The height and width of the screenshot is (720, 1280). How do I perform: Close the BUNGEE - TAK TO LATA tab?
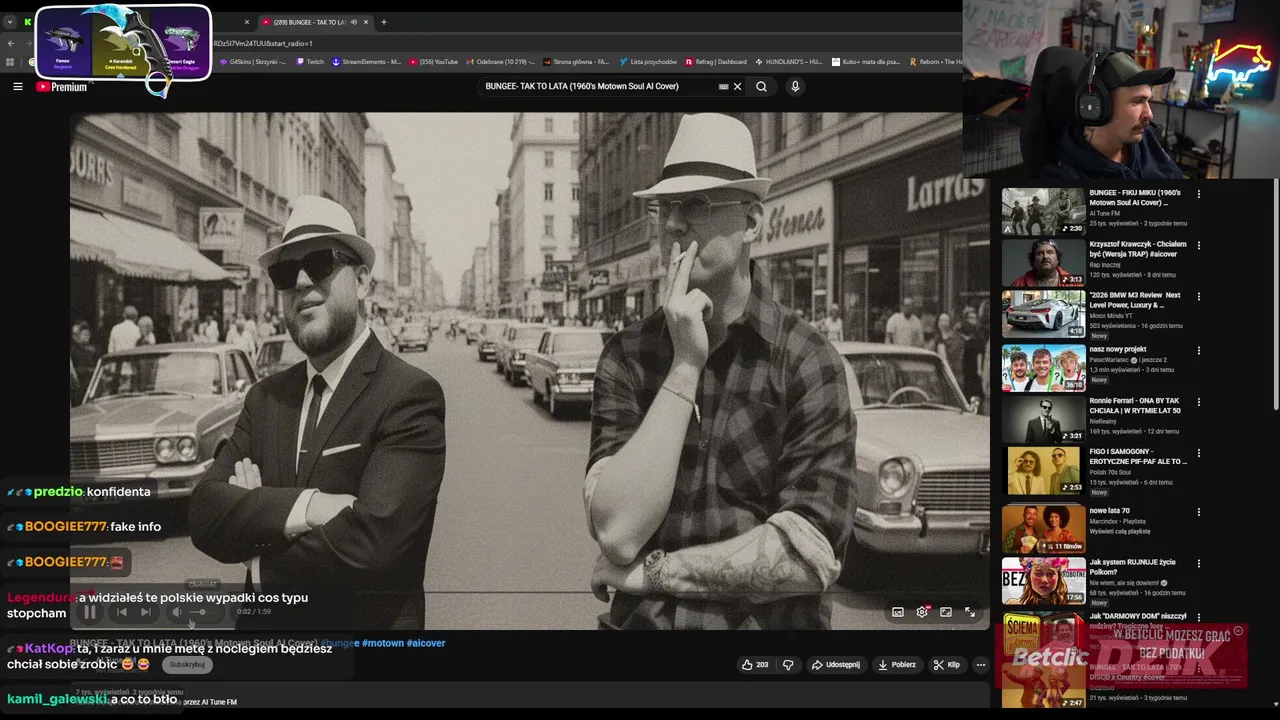[366, 22]
